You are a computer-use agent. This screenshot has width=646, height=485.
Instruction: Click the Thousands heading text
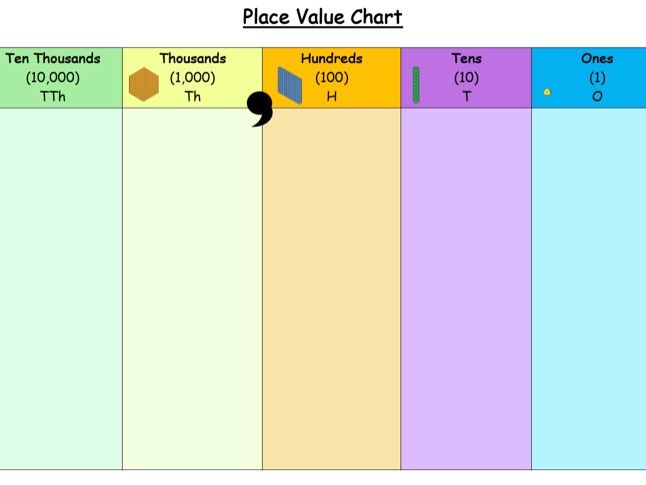pos(193,59)
